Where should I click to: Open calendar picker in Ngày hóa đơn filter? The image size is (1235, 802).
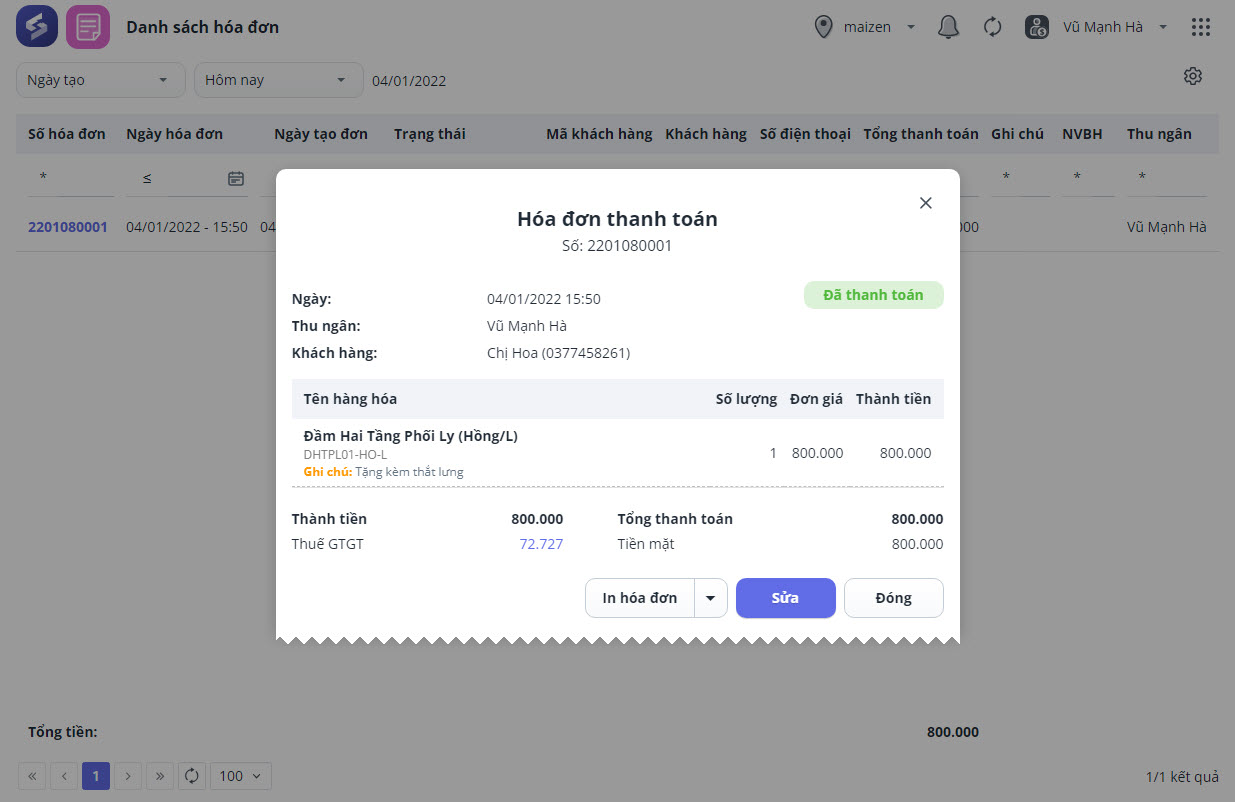[x=236, y=178]
